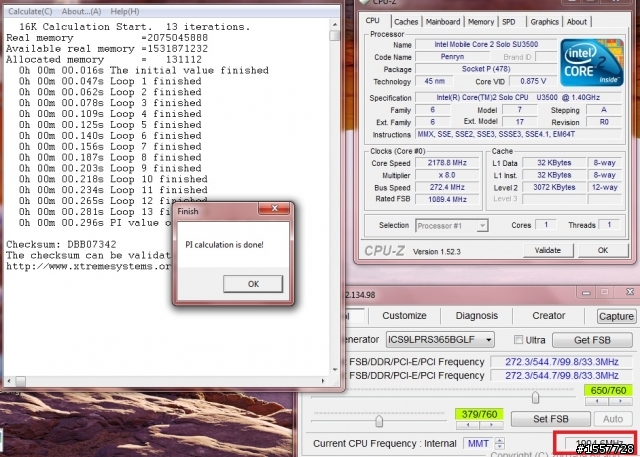Close the SetFSB window

click(630, 292)
